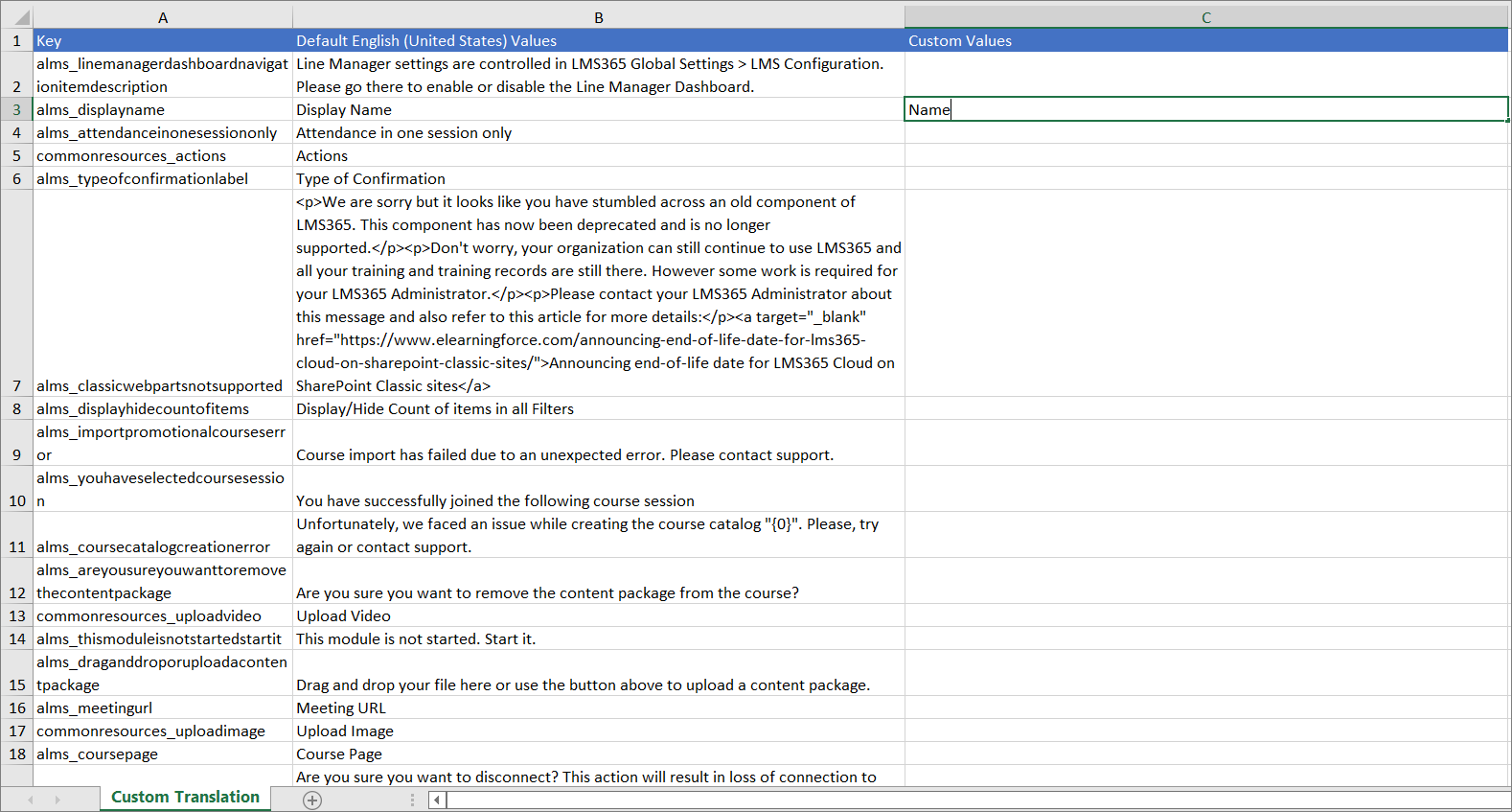Select row 13 header
Image resolution: width=1512 pixels, height=812 pixels.
coord(16,615)
